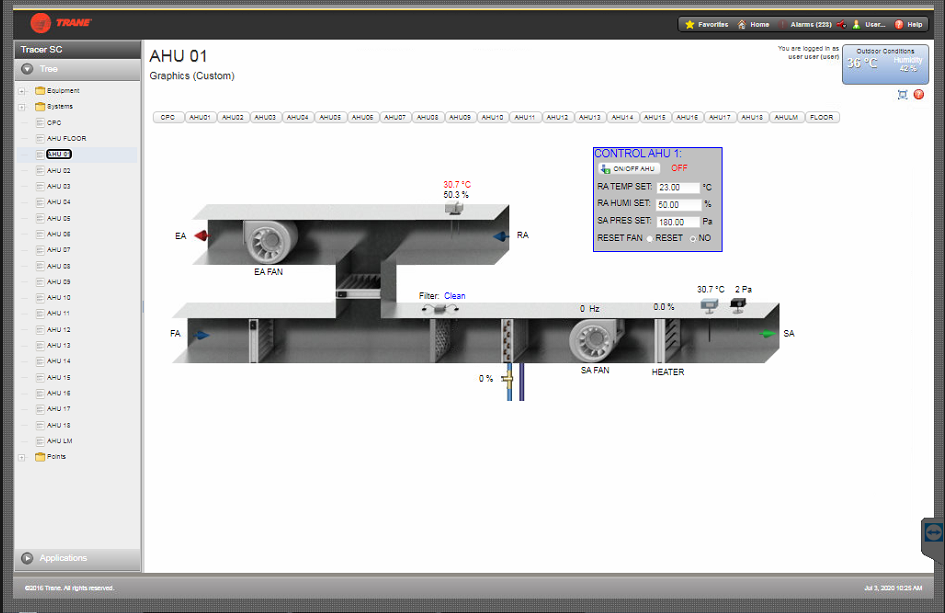Click the red EA exhaust arrow

coord(201,236)
